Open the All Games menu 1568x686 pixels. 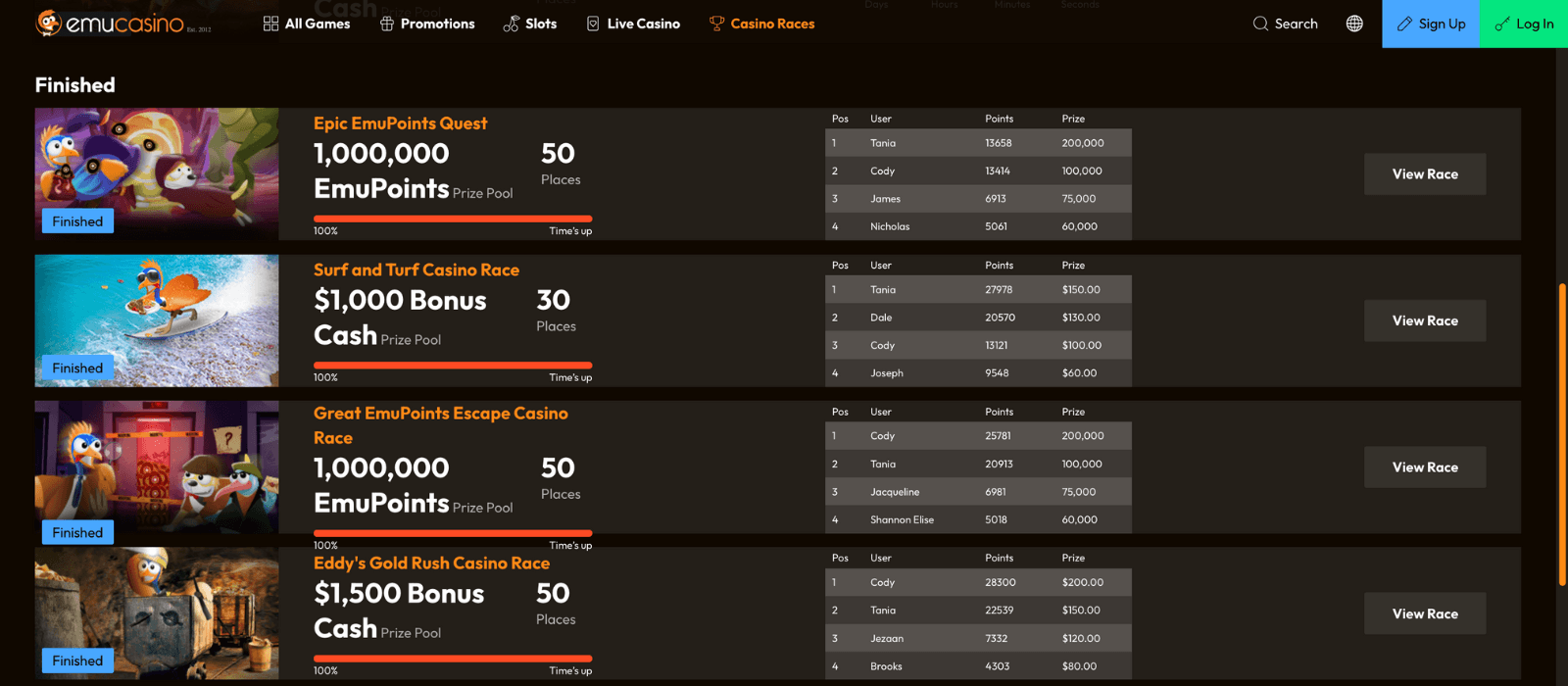[307, 24]
